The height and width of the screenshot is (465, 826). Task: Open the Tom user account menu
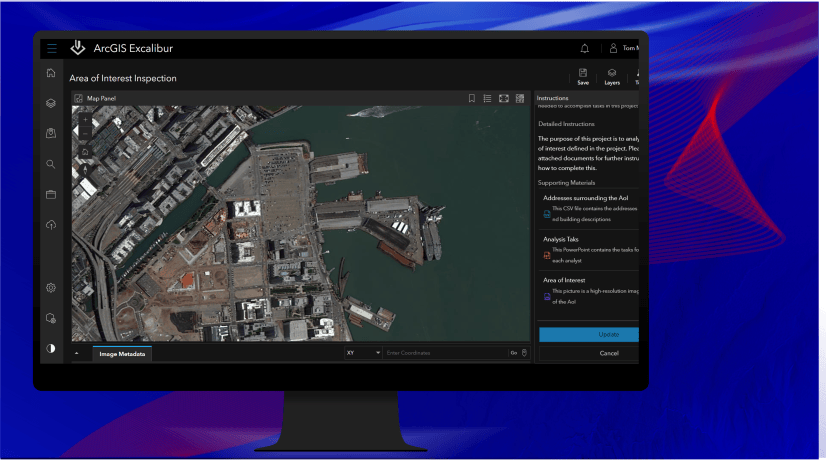(x=625, y=48)
